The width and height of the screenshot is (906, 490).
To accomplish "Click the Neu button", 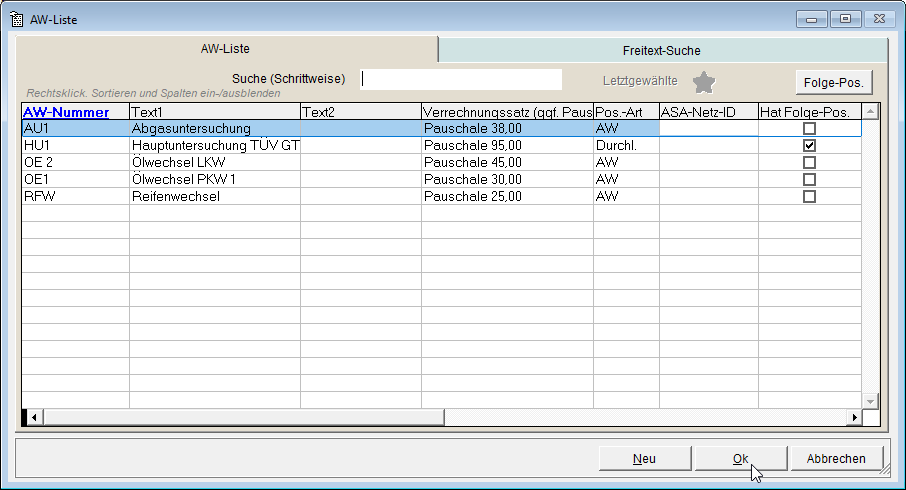I will tap(644, 459).
